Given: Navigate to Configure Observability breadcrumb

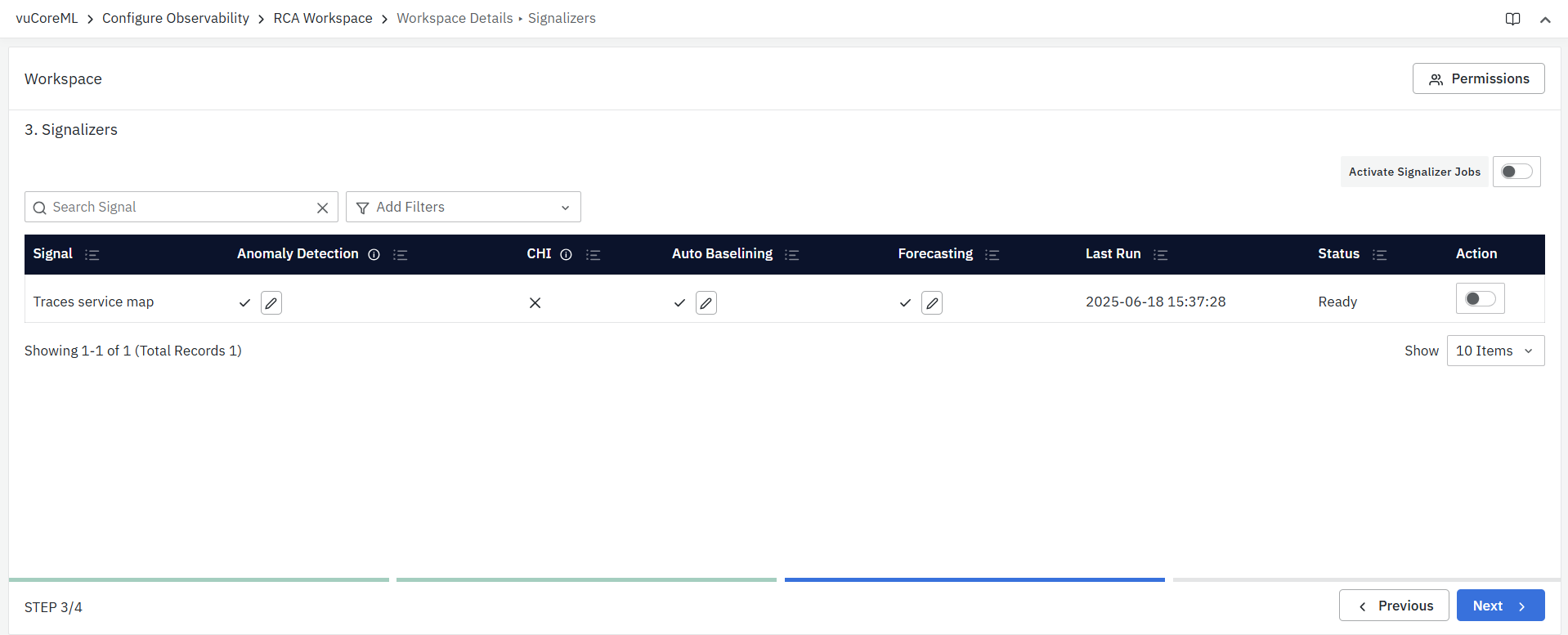Looking at the screenshot, I should tap(175, 18).
